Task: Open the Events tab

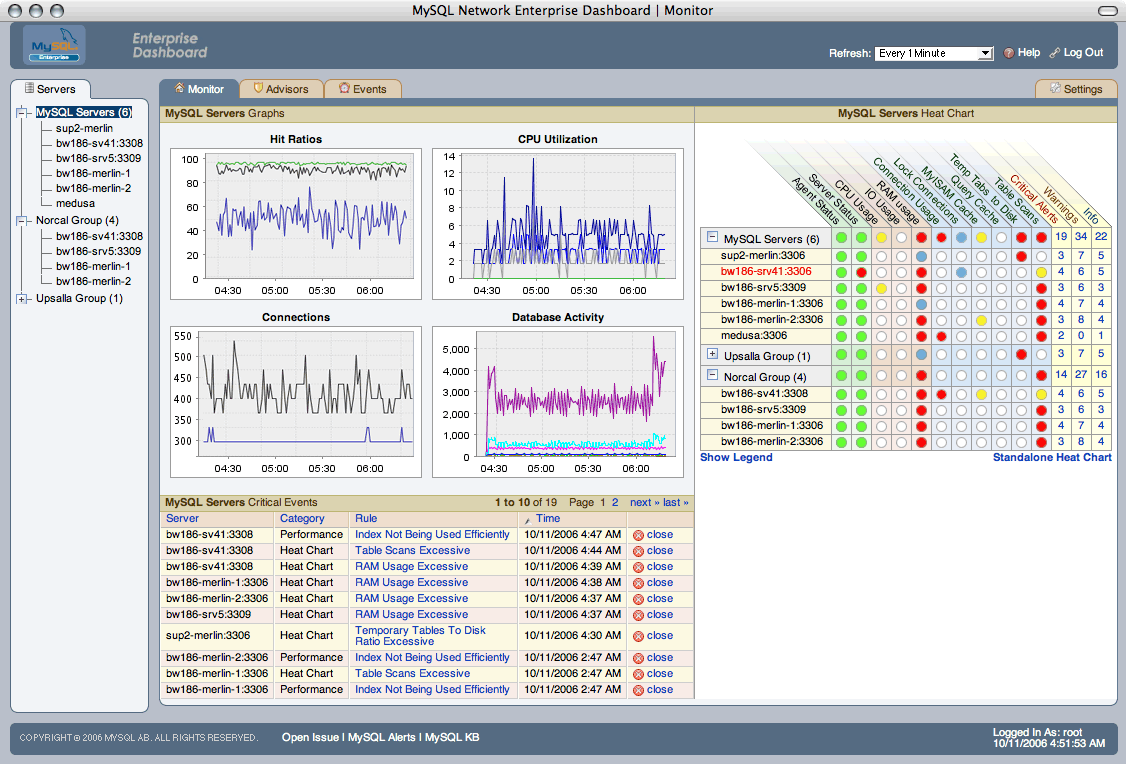Action: pos(363,89)
